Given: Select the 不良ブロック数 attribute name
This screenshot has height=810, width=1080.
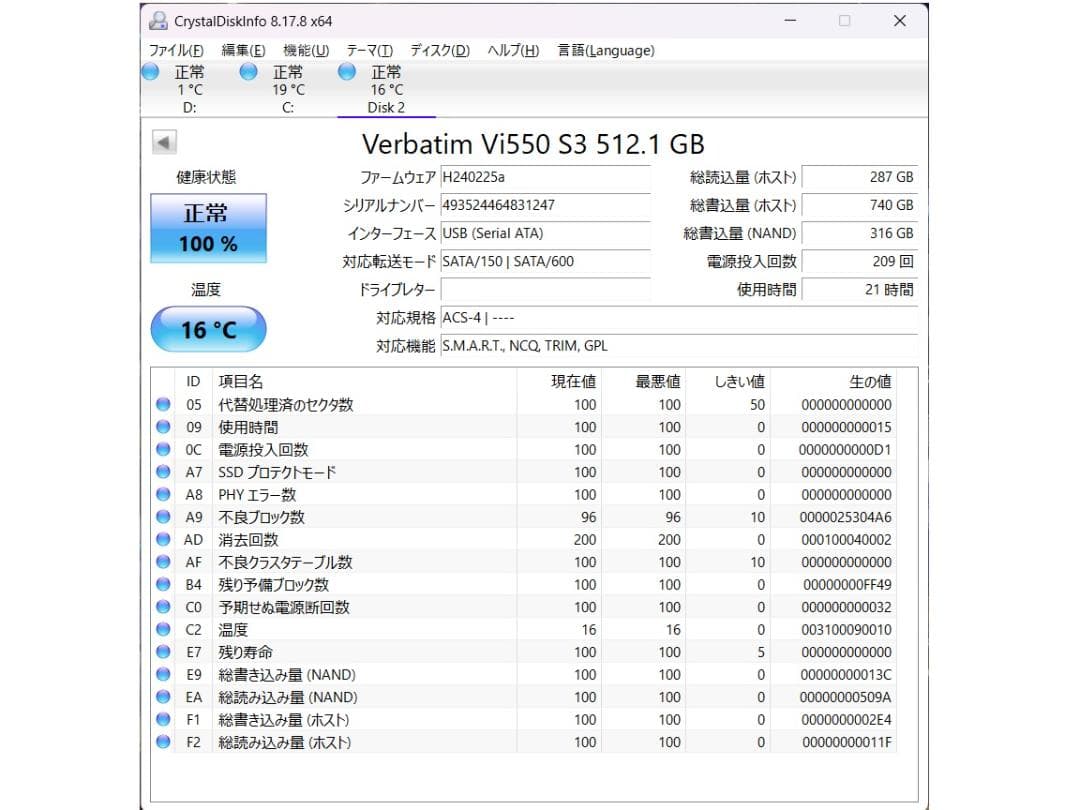Looking at the screenshot, I should click(261, 517).
